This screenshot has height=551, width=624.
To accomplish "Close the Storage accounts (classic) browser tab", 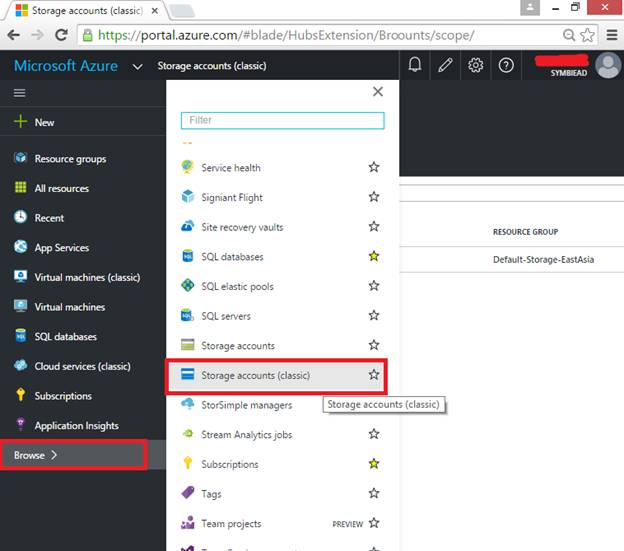I will pos(154,11).
